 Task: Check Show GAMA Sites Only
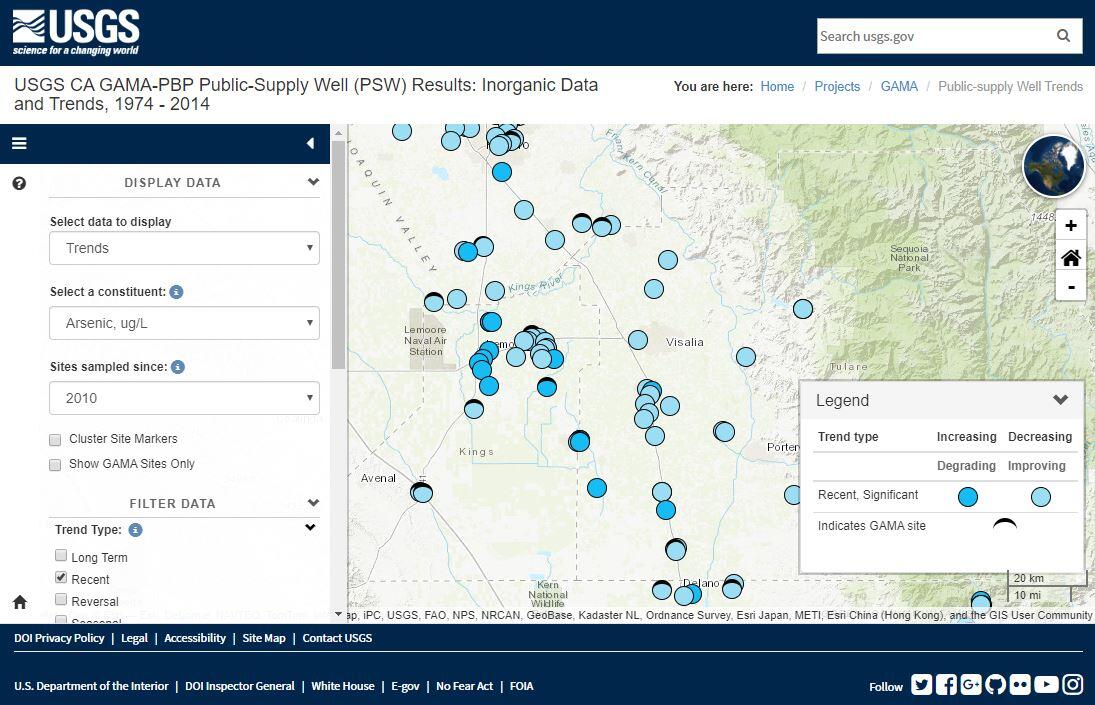point(55,464)
